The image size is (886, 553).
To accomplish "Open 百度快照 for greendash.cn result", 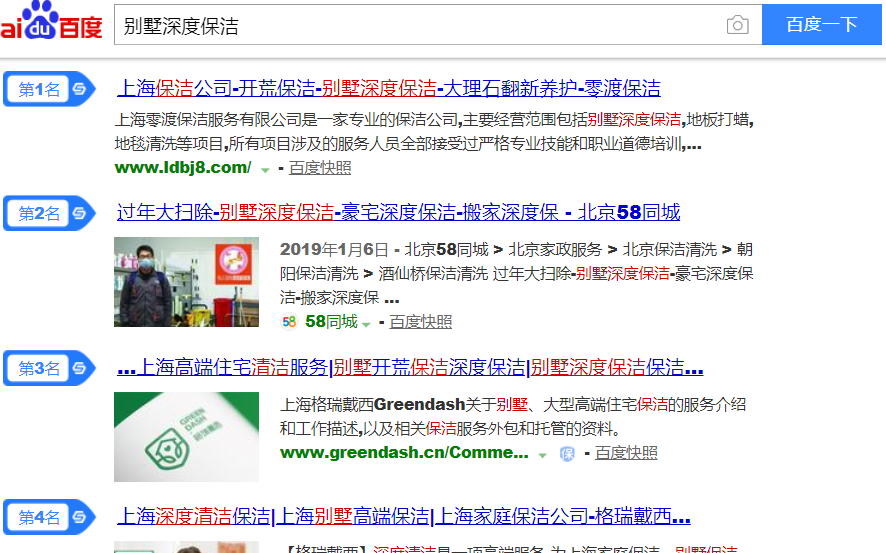I will pos(626,453).
